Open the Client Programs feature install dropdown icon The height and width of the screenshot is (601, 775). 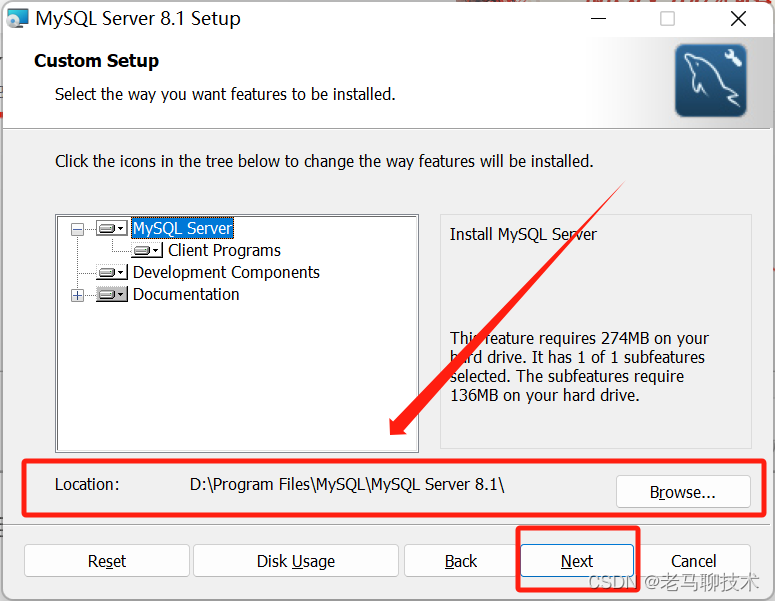point(147,251)
